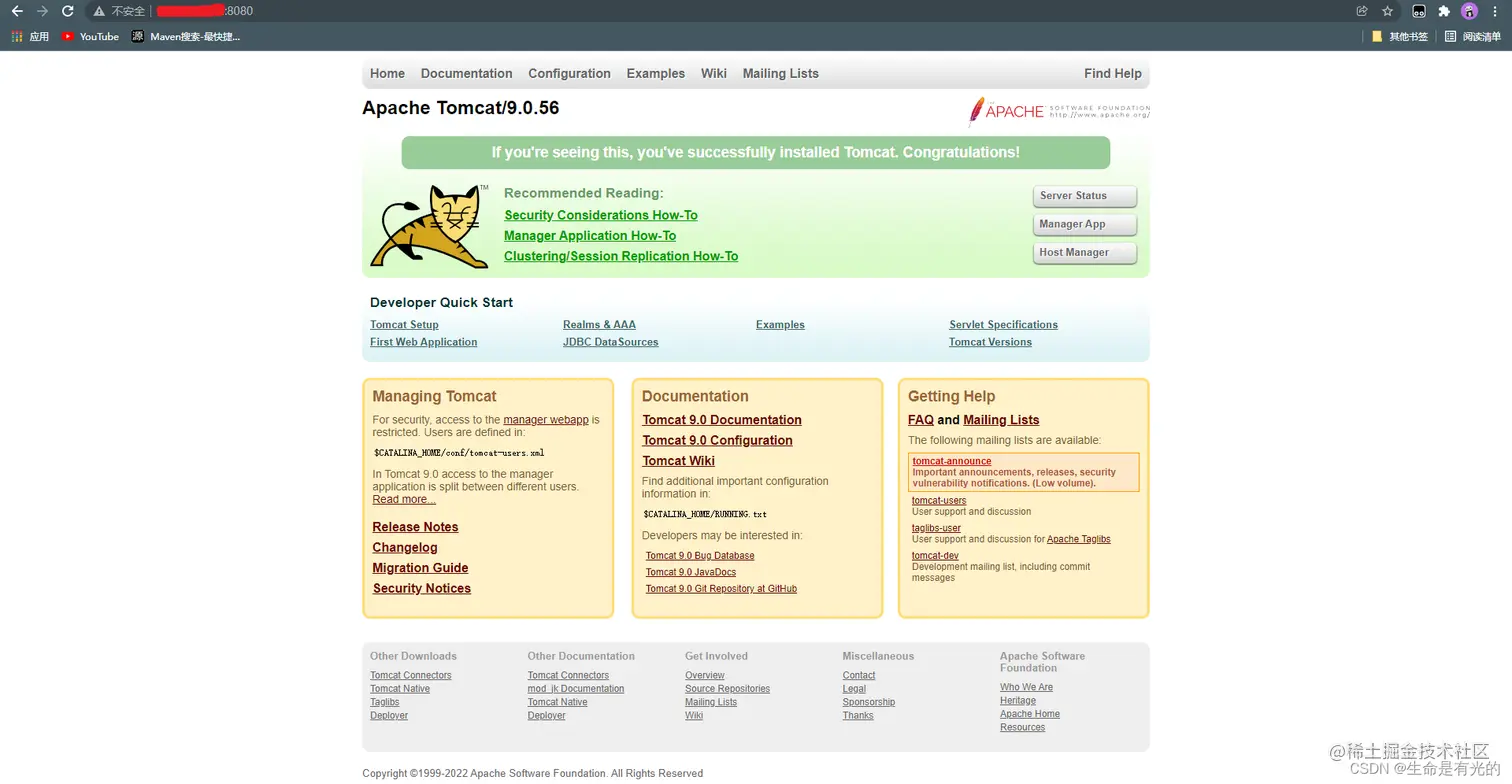Open mod_jk Documentation footer link

[576, 689]
